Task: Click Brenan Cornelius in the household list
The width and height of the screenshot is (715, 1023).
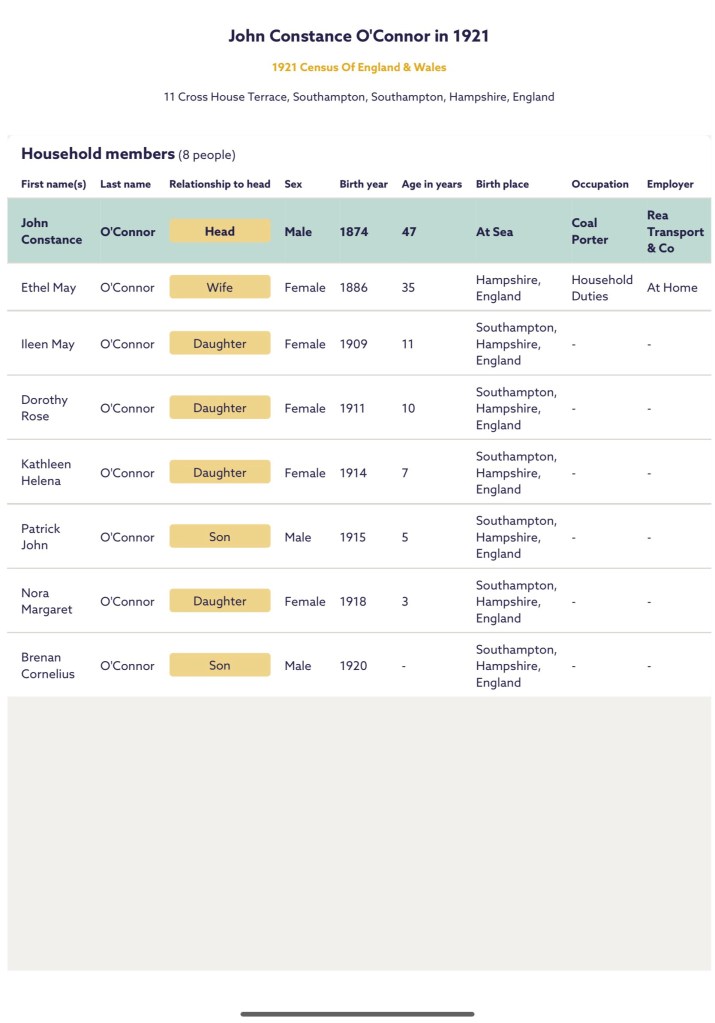Action: click(x=48, y=665)
